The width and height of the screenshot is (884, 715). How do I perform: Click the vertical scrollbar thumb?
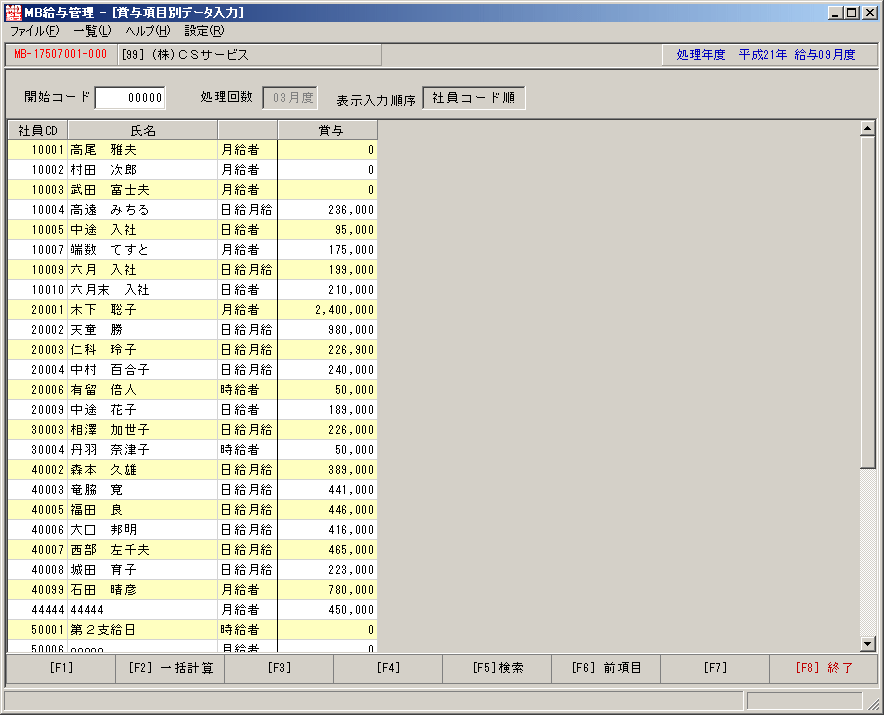[868, 302]
